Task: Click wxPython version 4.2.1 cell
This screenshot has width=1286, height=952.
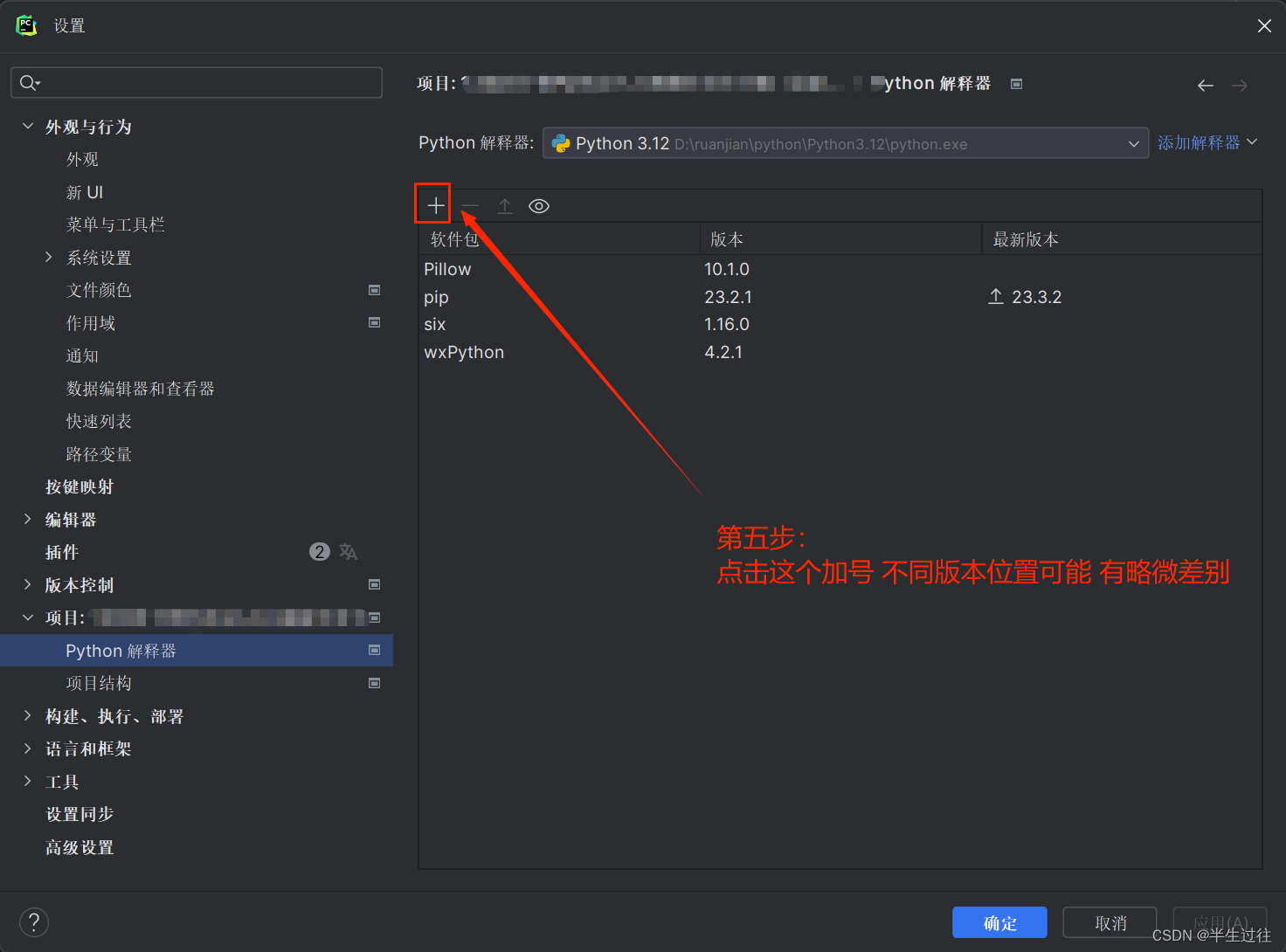Action: [723, 352]
